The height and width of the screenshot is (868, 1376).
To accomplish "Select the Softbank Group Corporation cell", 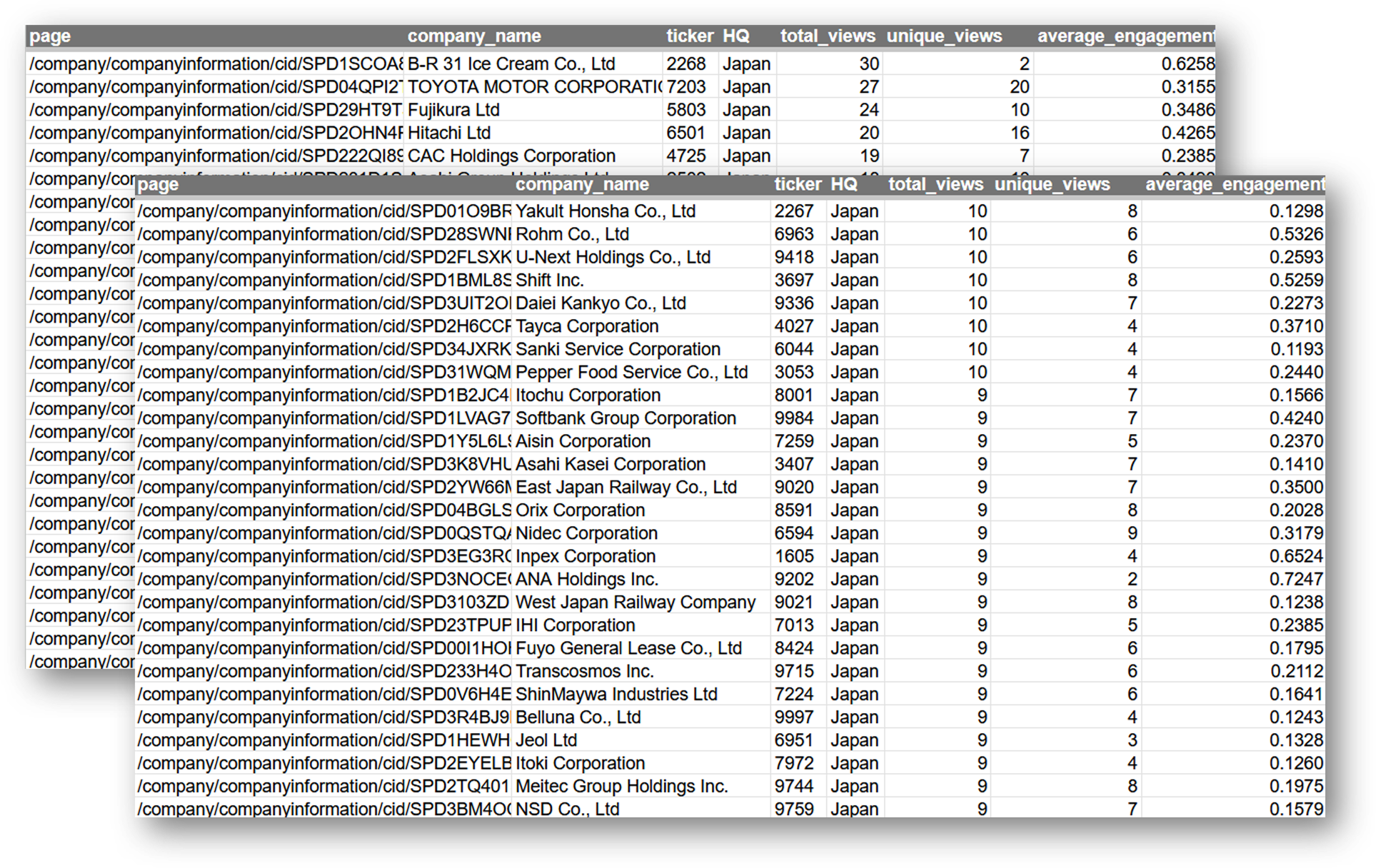I will pos(626,418).
